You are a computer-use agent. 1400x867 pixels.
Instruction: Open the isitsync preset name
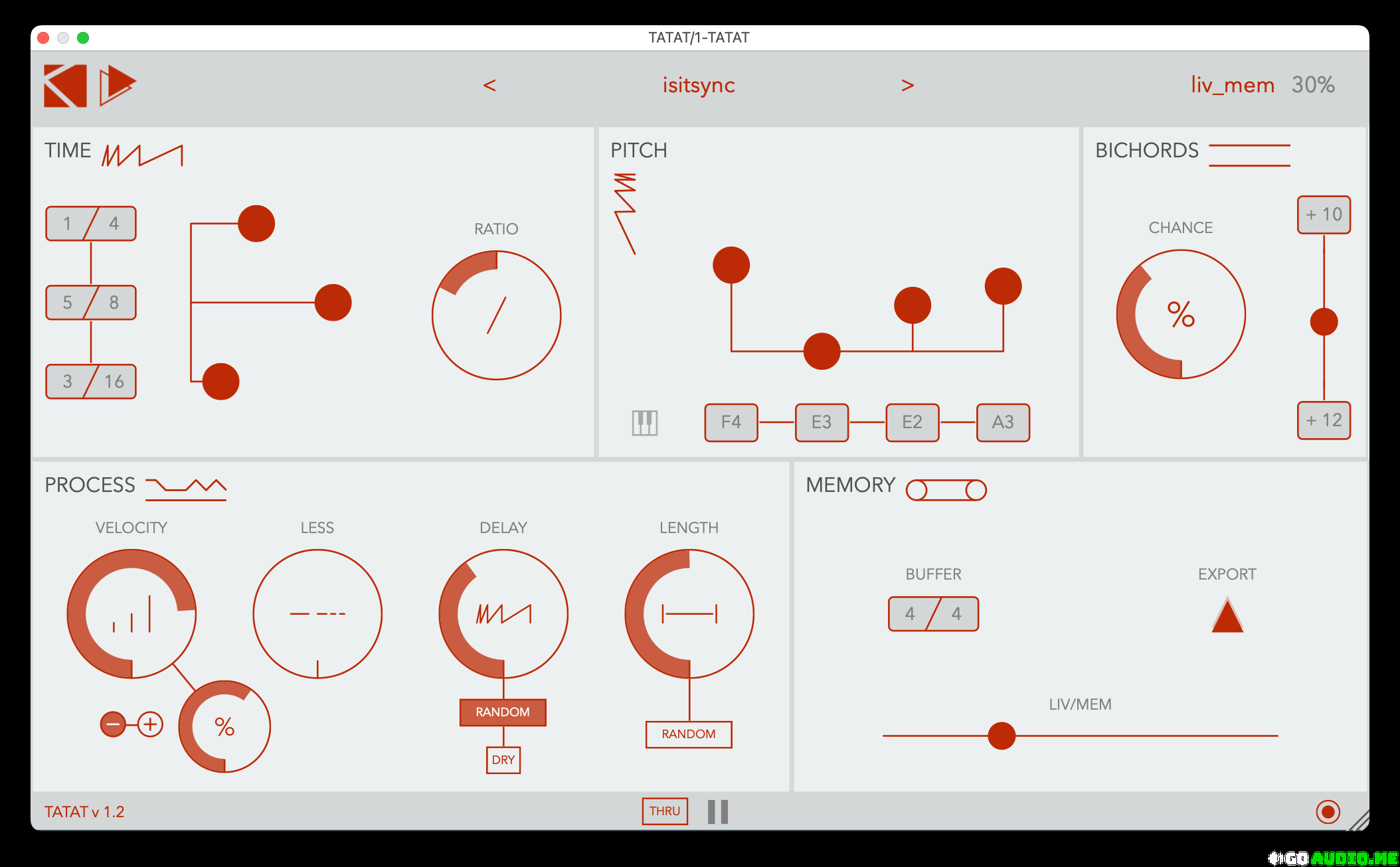pyautogui.click(x=699, y=85)
